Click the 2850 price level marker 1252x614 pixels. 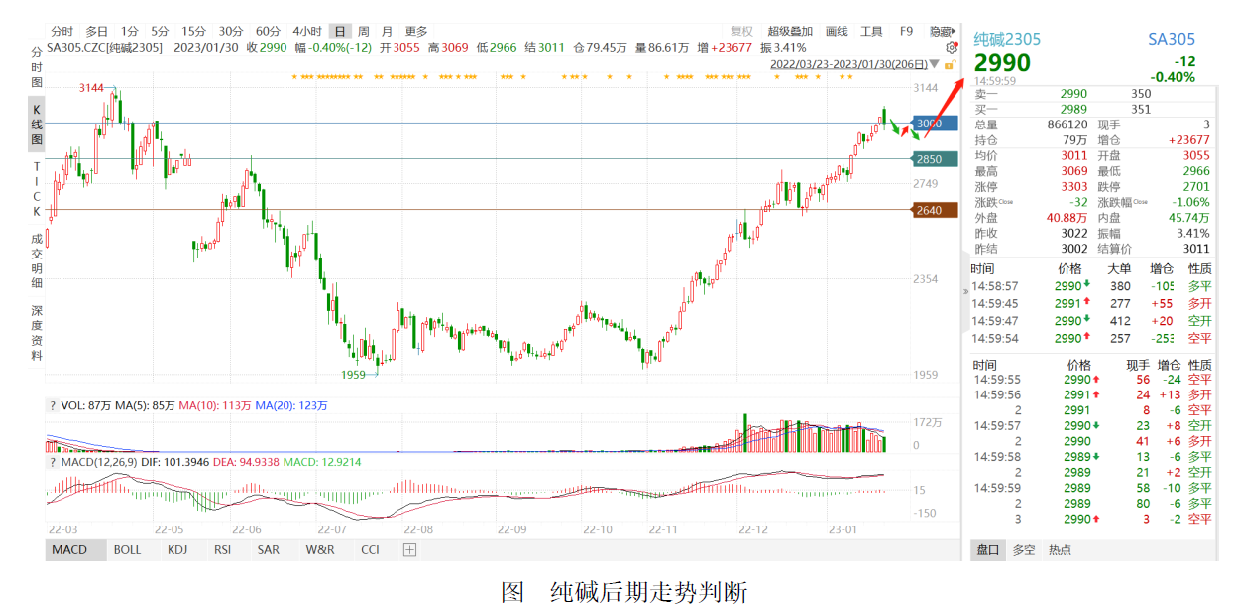934,159
